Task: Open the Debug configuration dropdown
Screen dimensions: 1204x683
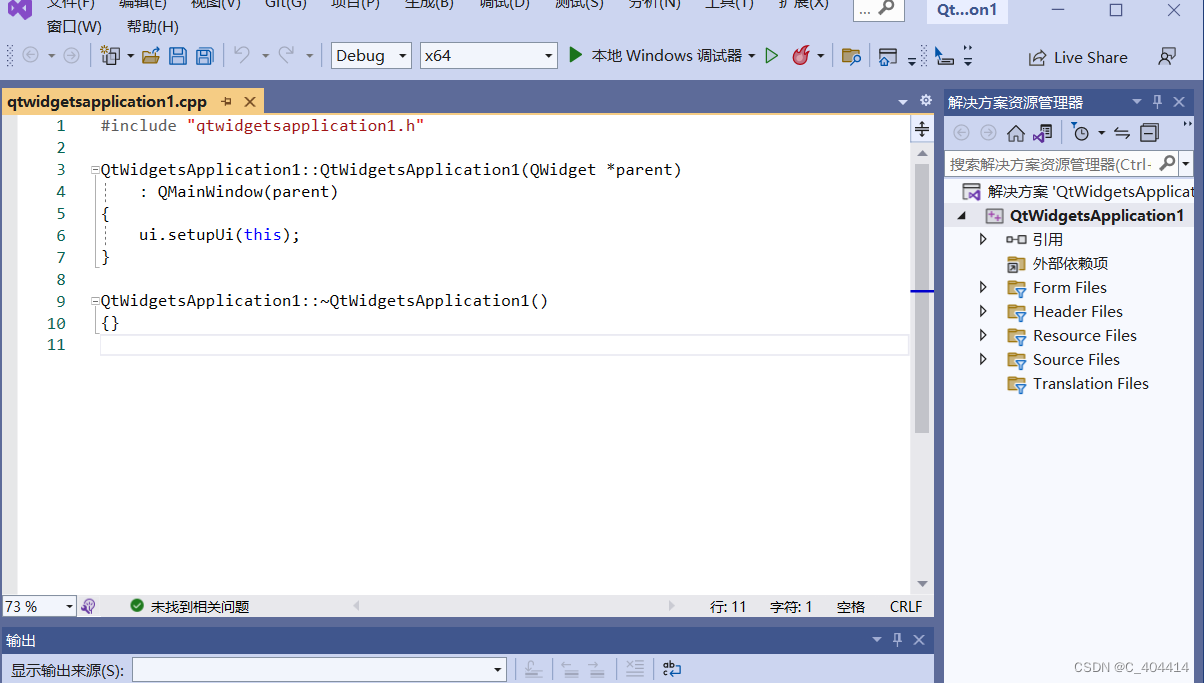Action: pos(370,55)
